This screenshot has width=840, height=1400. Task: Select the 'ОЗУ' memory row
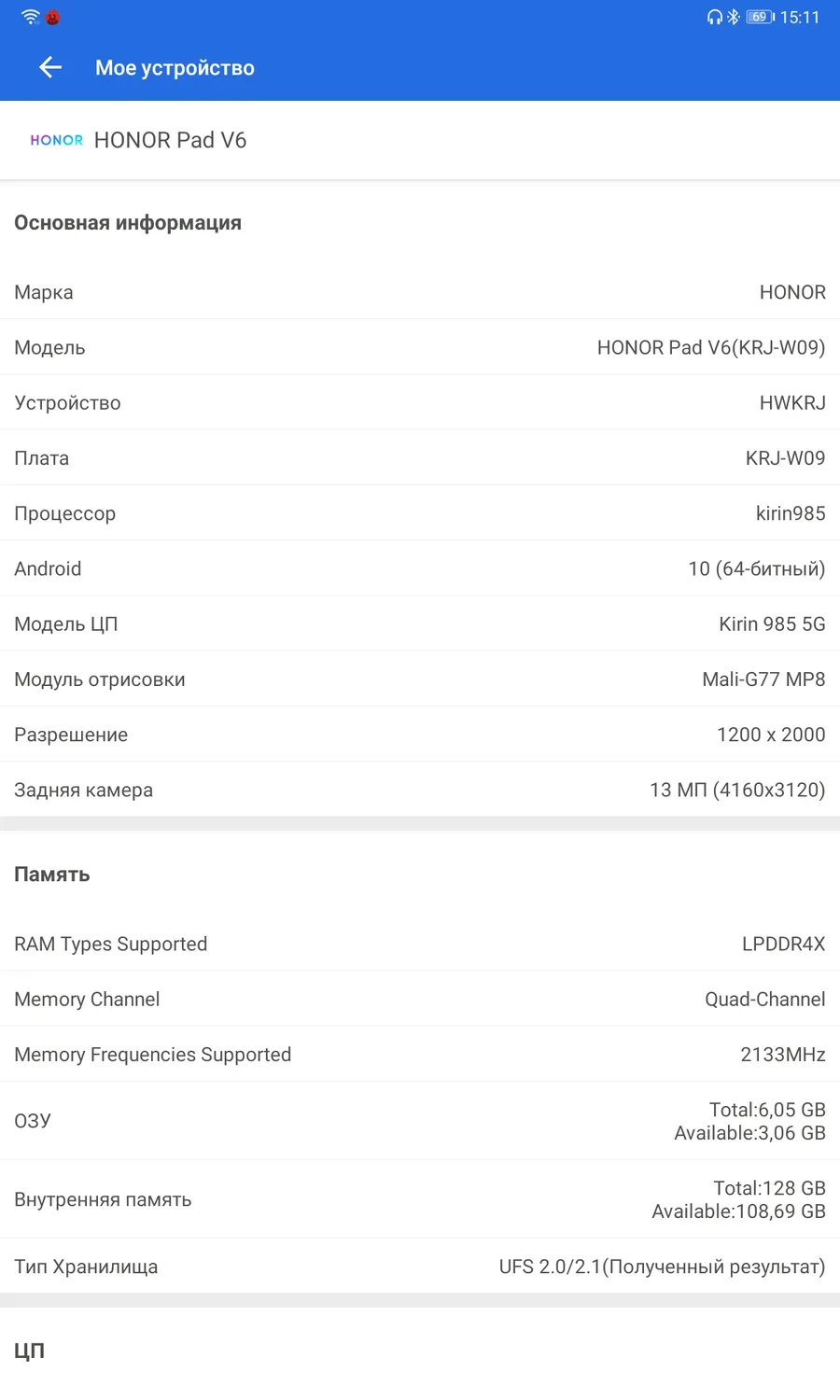pyautogui.click(x=420, y=1121)
